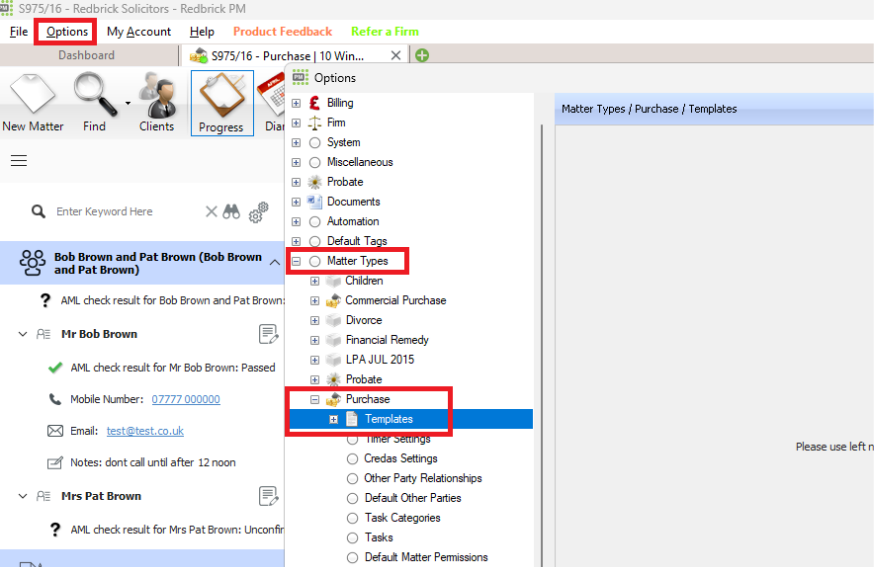The width and height of the screenshot is (876, 567).
Task: Click the notes pencil icon by Notes
Action: pos(55,463)
